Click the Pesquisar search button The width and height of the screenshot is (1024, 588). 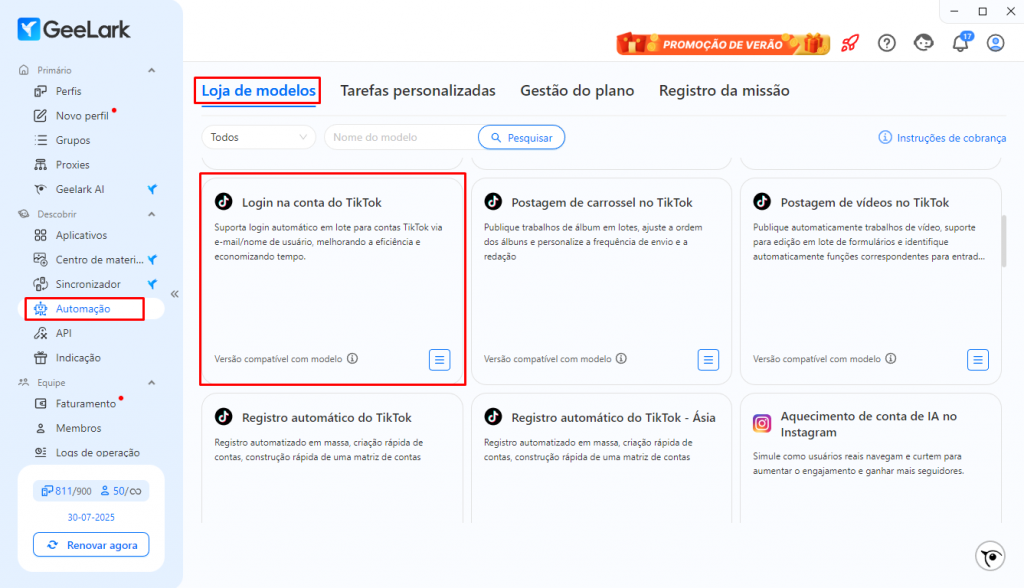tap(521, 137)
